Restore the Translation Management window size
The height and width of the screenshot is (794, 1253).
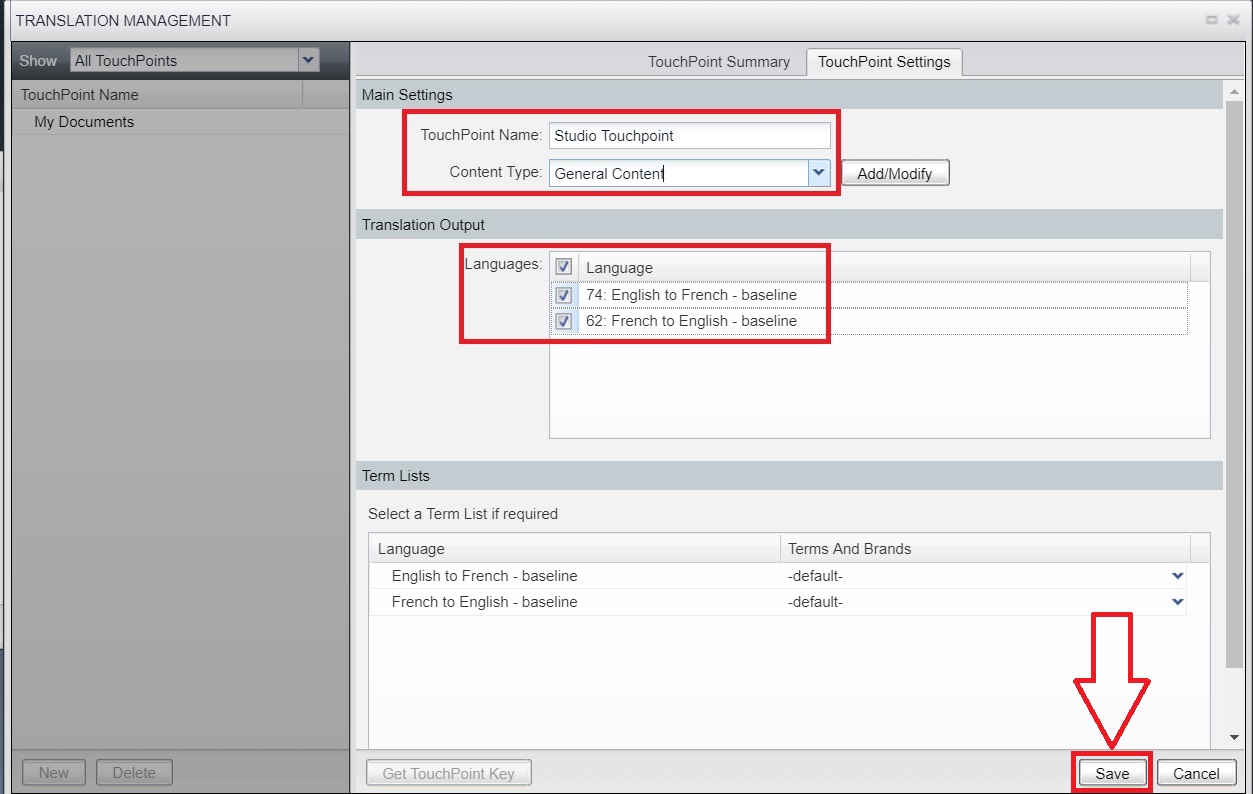point(1211,20)
